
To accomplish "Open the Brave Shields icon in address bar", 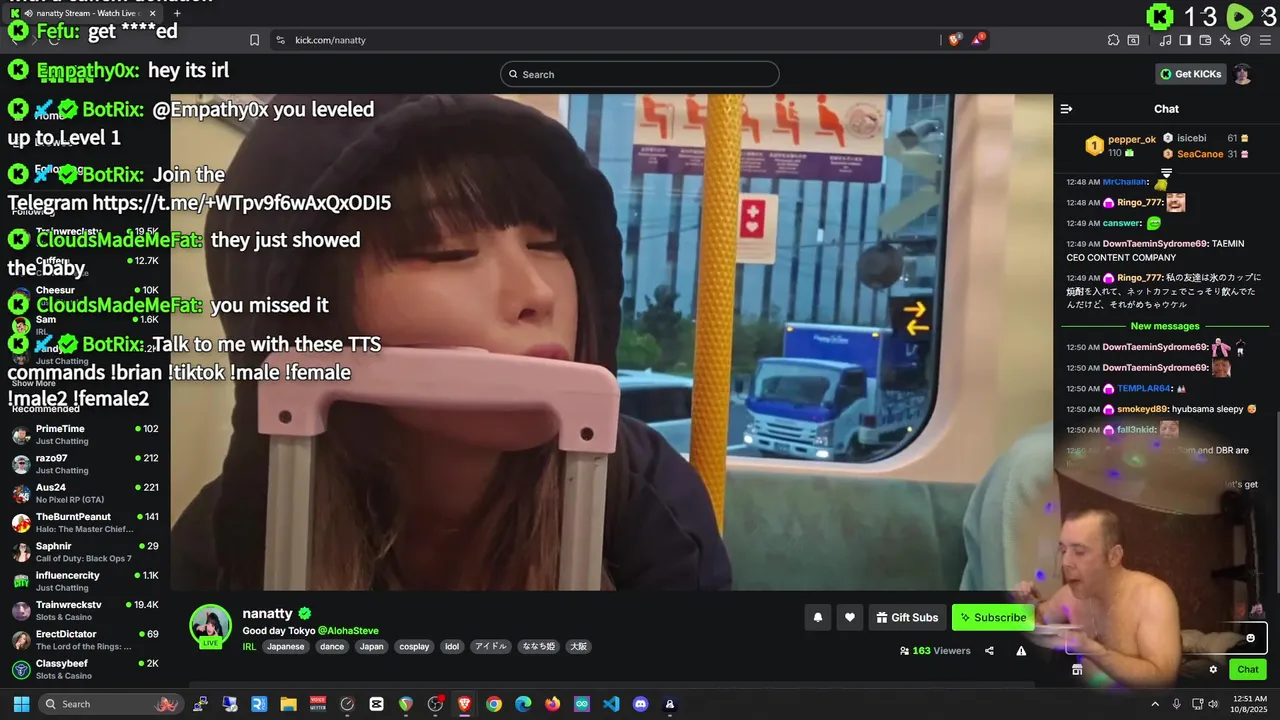I will click(954, 40).
